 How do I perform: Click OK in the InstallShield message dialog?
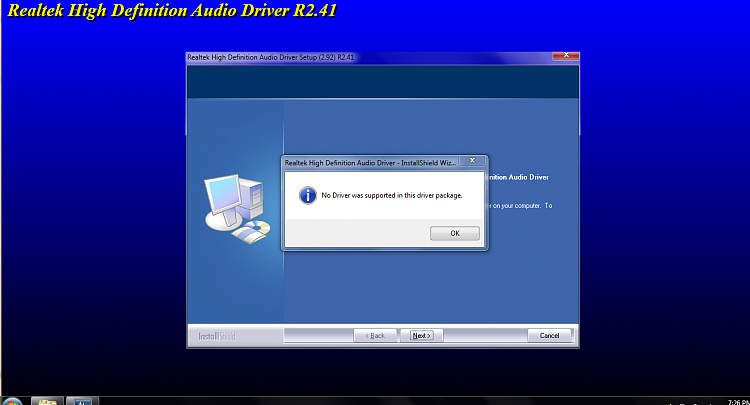pyautogui.click(x=454, y=233)
